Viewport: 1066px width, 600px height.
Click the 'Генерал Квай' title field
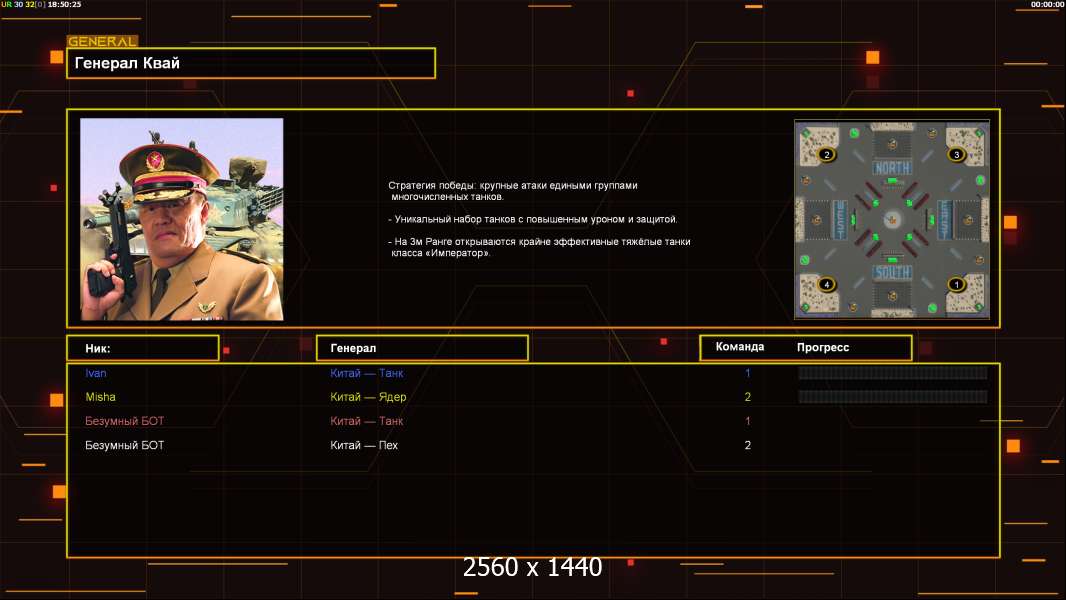coord(251,63)
